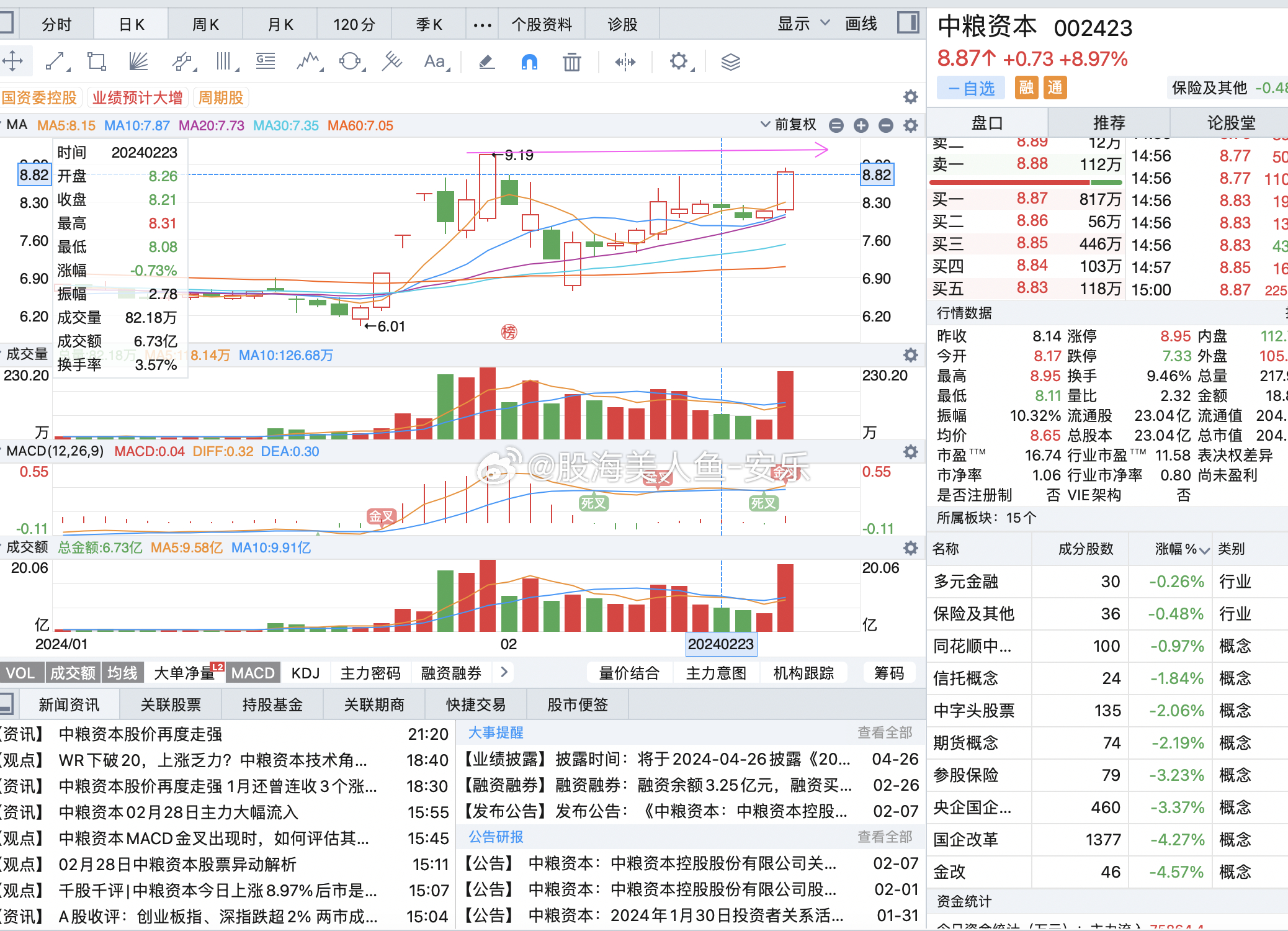Switch to 周K chart tab
Image resolution: width=1288 pixels, height=931 pixels.
pos(205,24)
